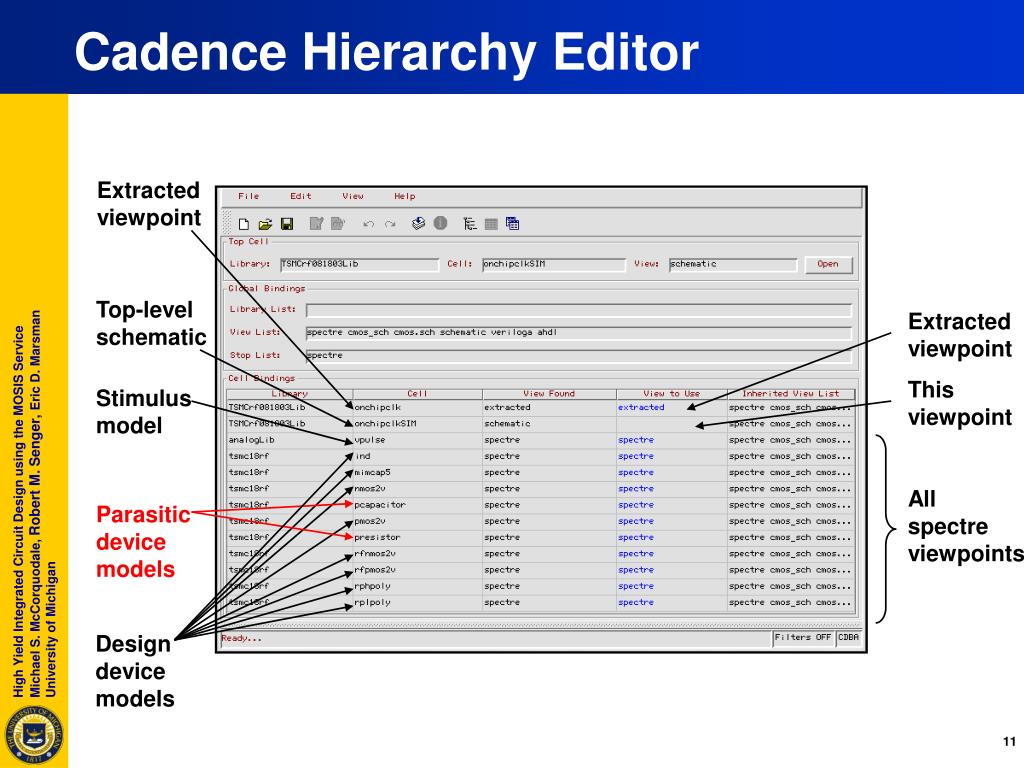The image size is (1024, 768).
Task: Click the Library column header
Action: (289, 394)
